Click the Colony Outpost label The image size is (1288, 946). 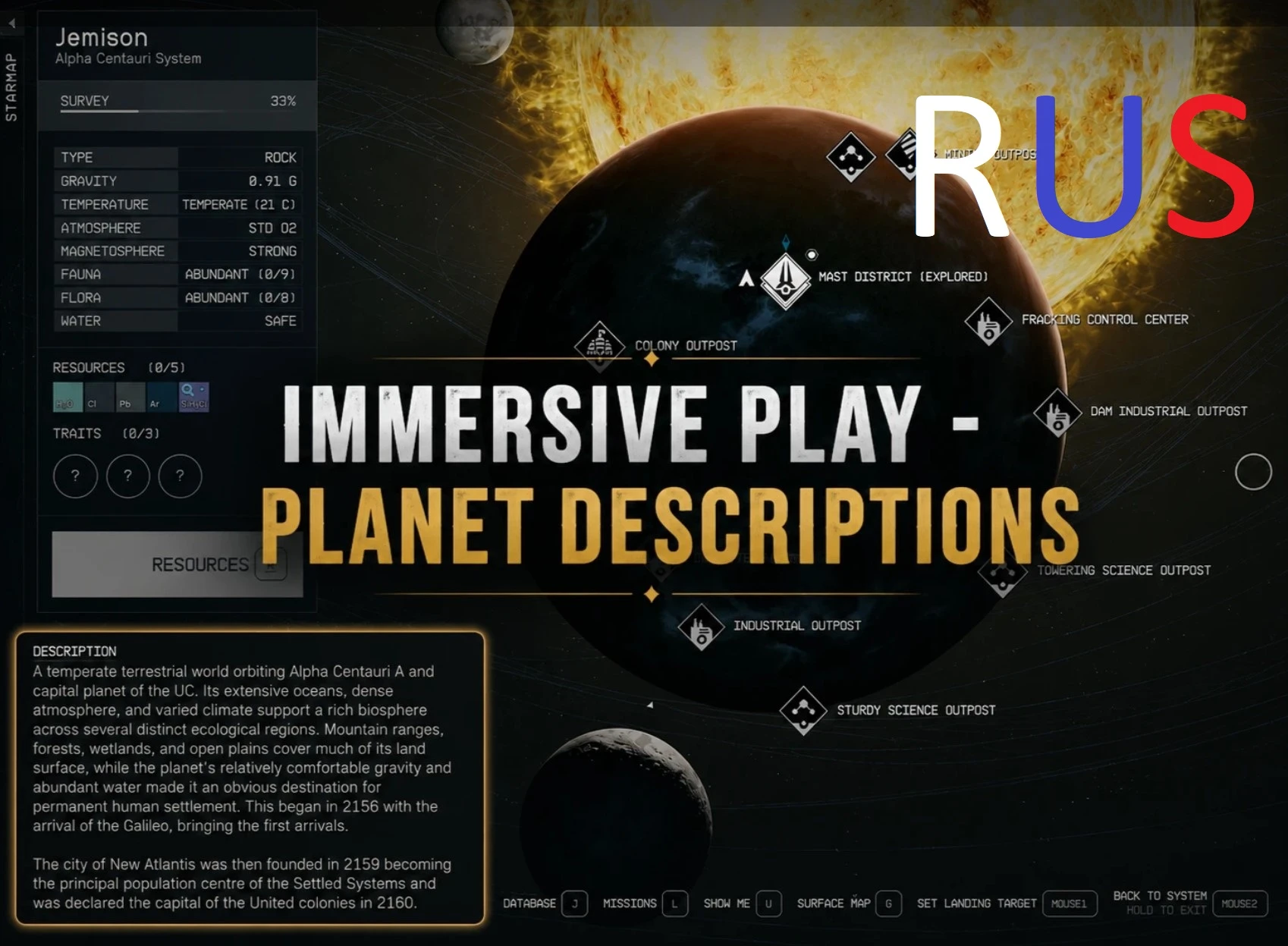click(686, 346)
